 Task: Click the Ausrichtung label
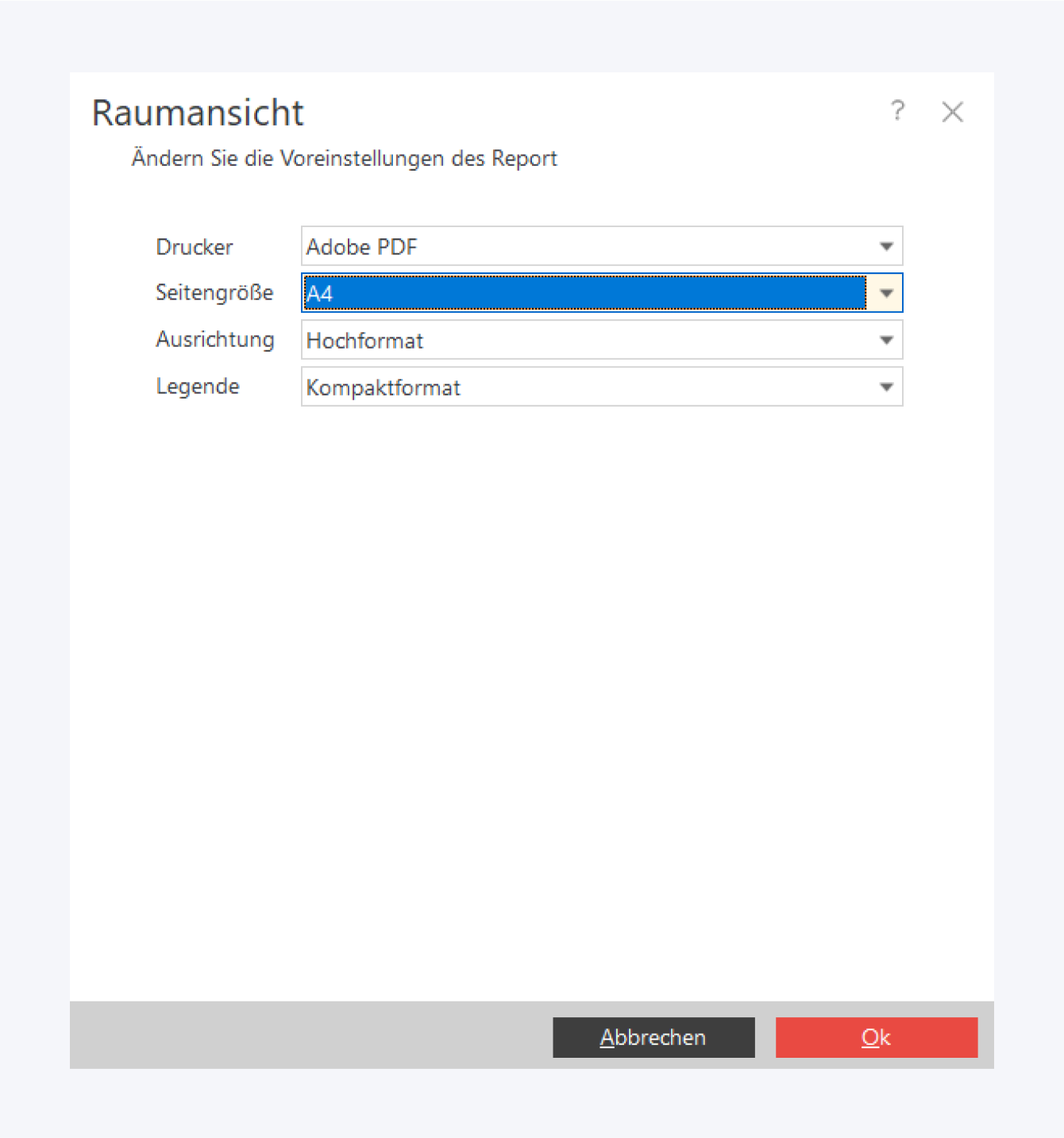[215, 340]
